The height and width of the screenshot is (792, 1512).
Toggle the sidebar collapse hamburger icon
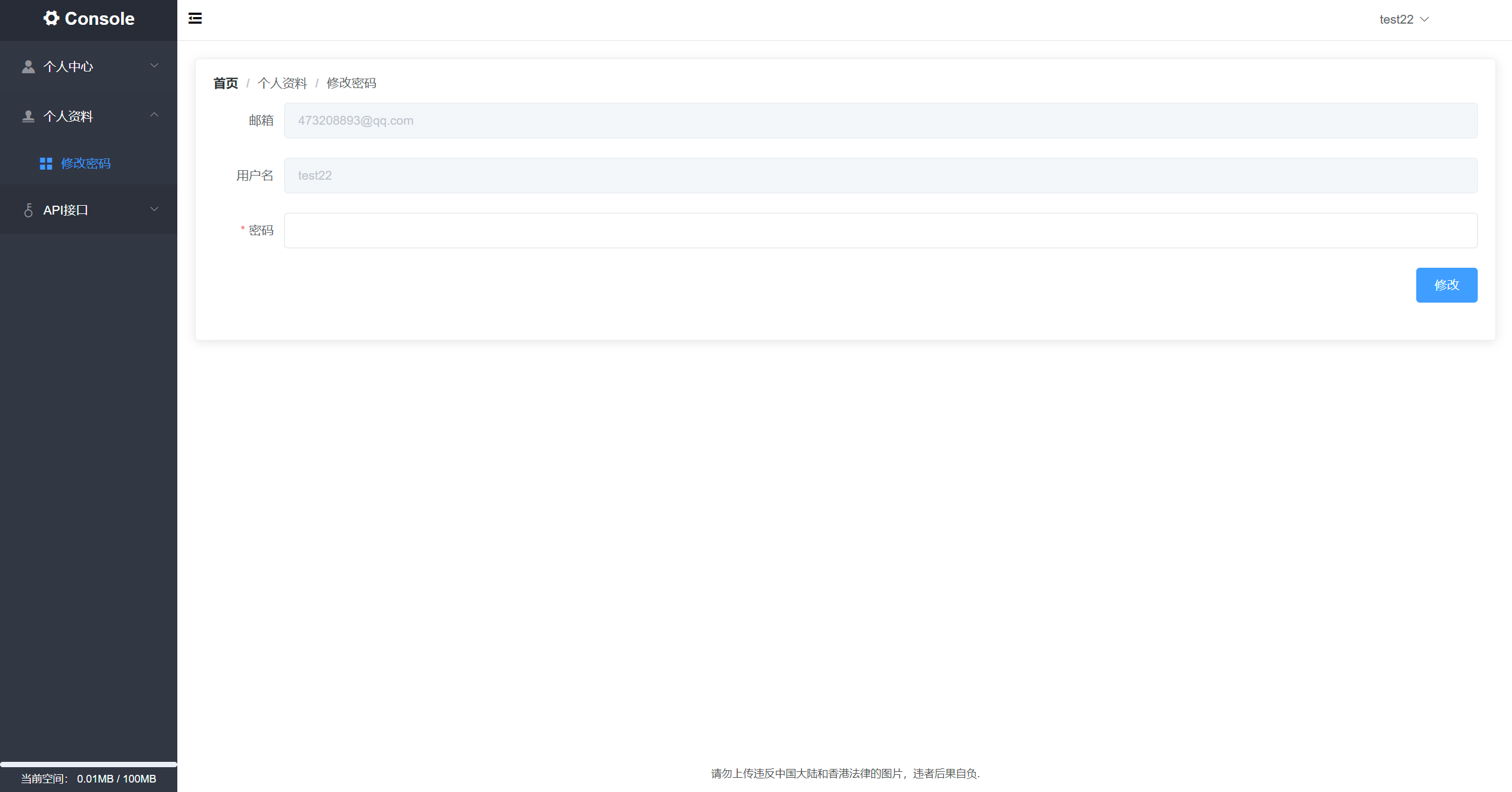pos(195,18)
